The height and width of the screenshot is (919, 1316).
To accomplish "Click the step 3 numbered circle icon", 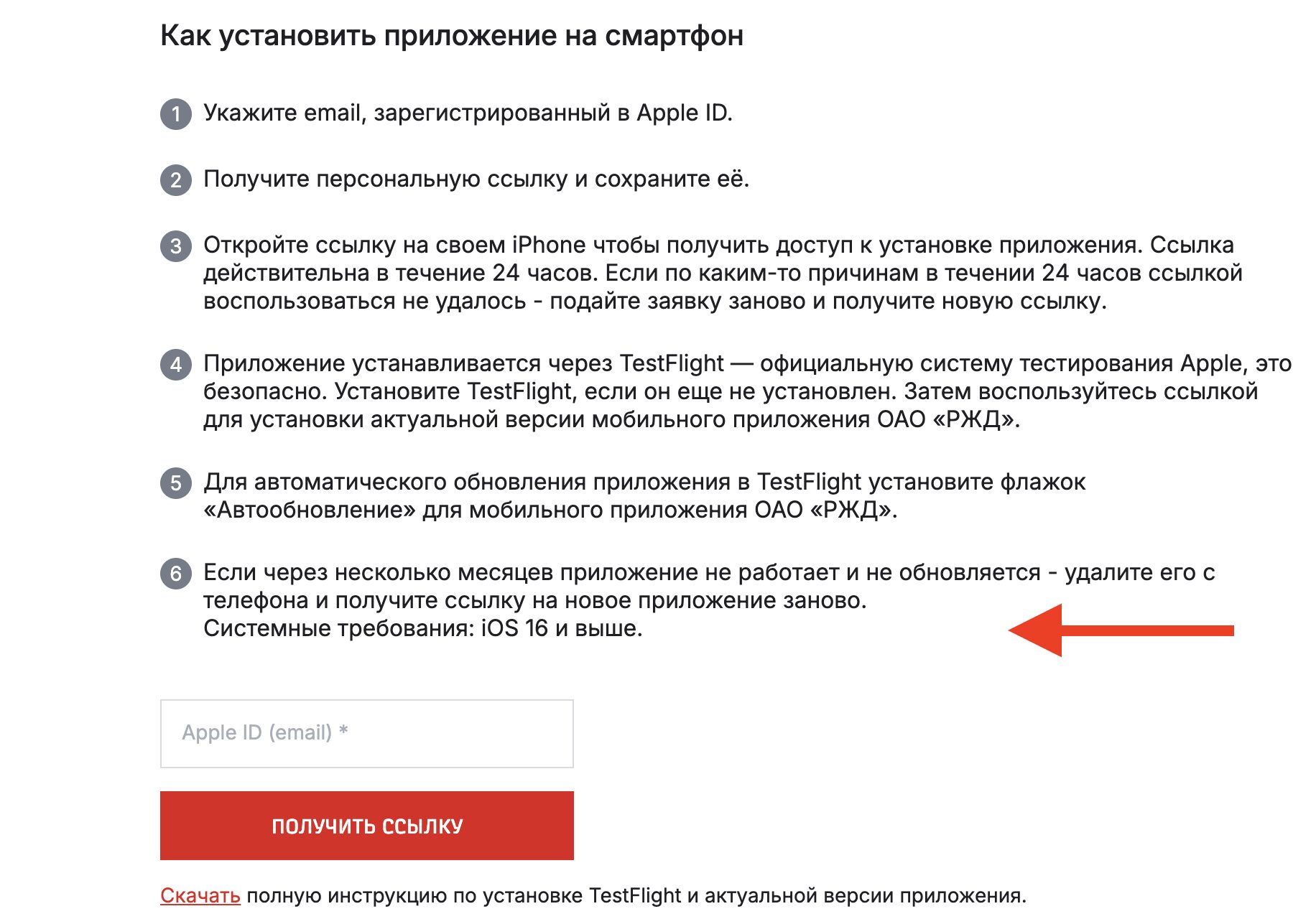I will pyautogui.click(x=175, y=245).
